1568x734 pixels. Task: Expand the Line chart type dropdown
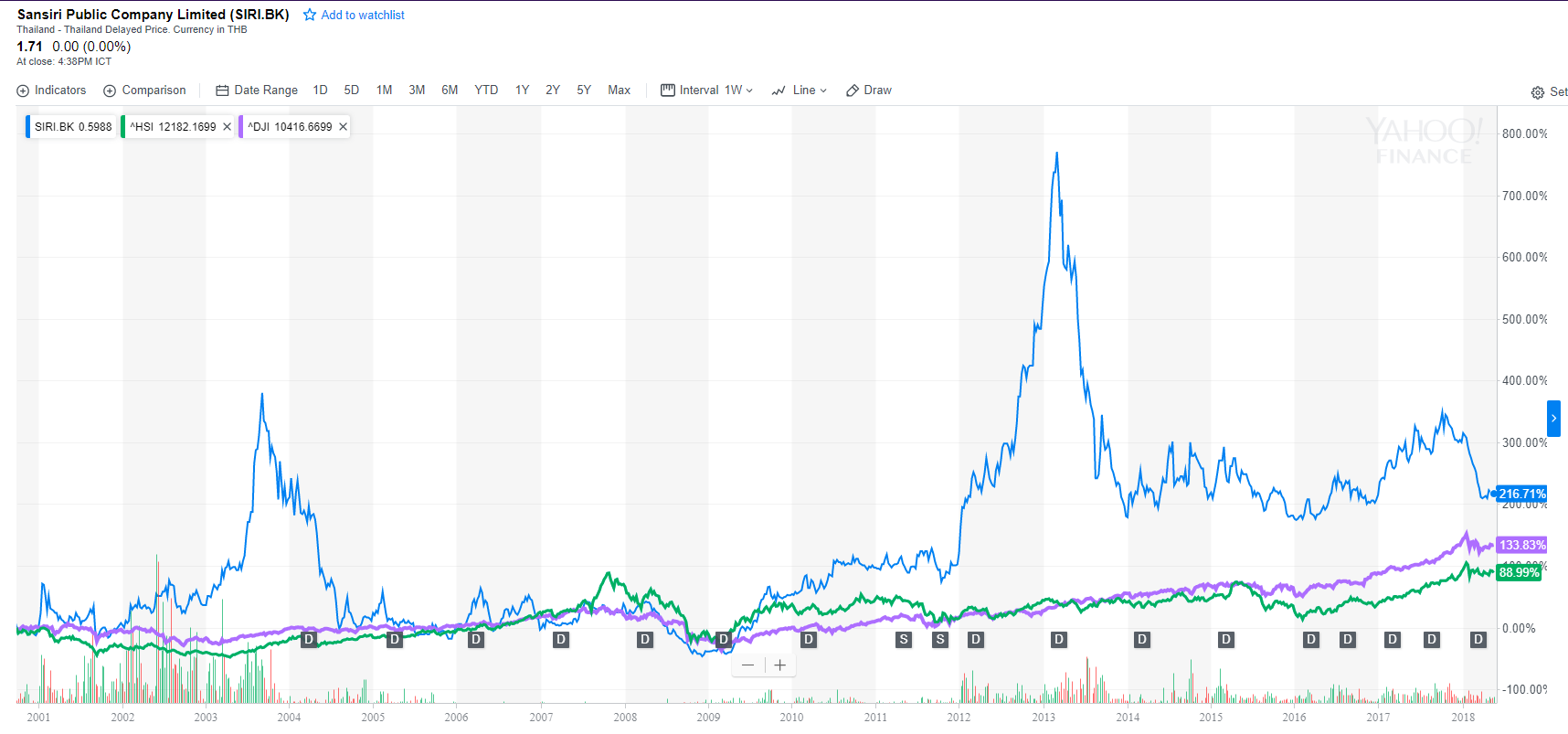click(800, 90)
